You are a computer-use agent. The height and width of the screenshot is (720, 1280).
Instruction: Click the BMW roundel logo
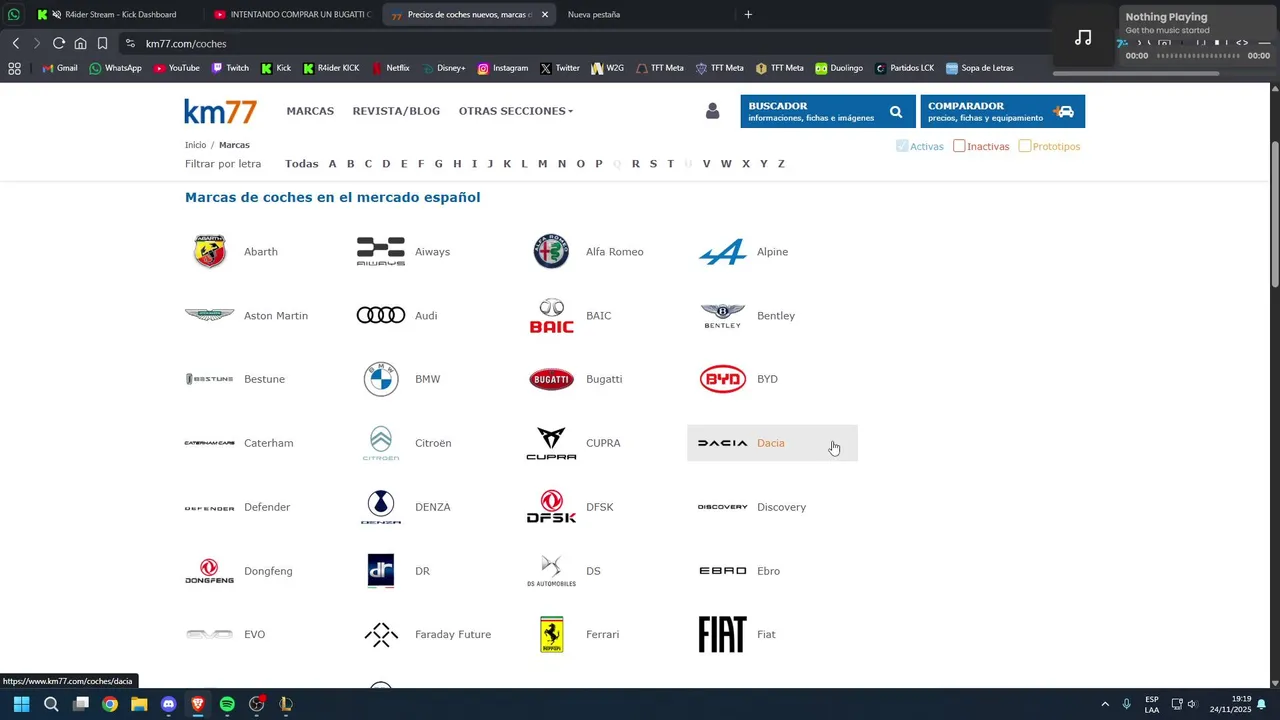pos(381,379)
